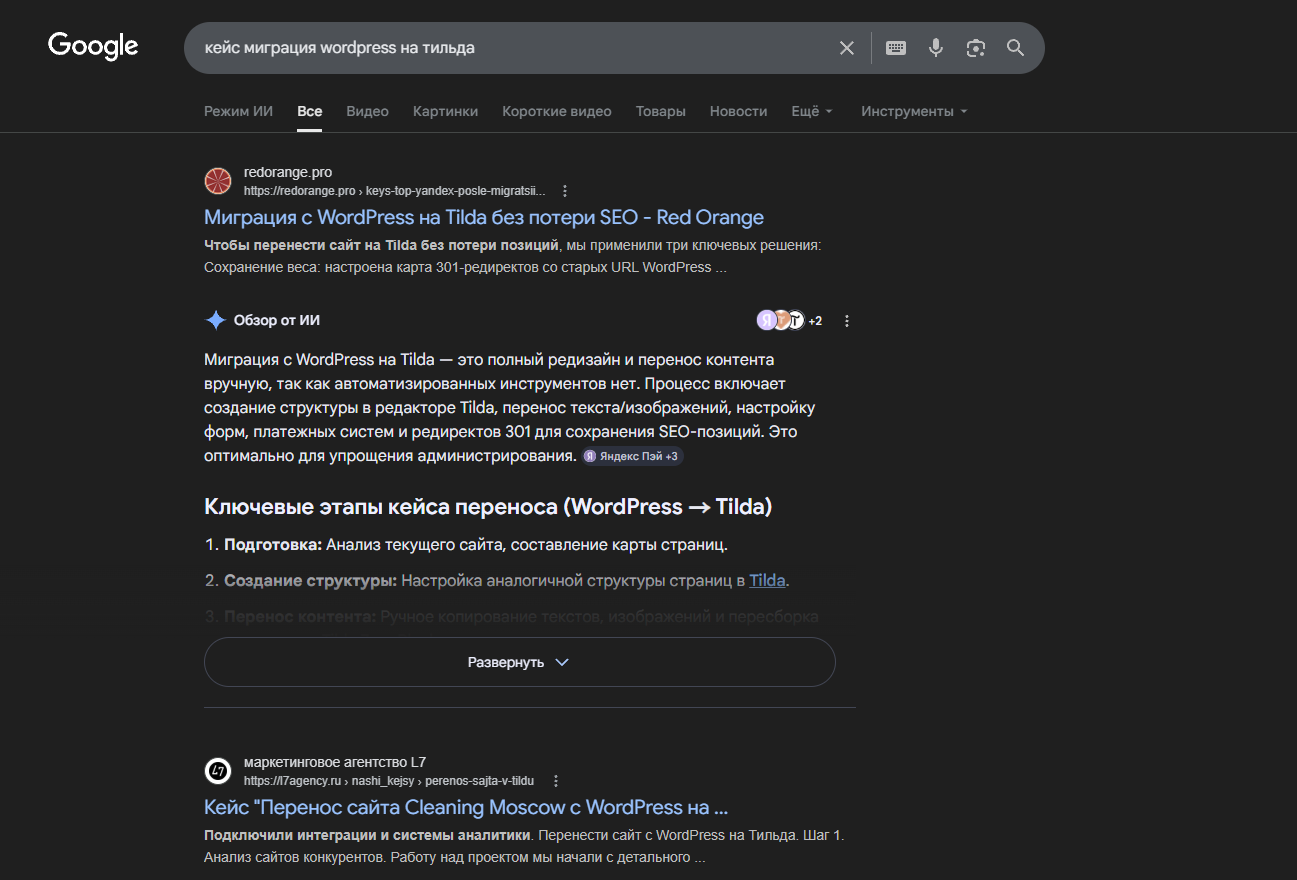
Task: Expand AI overview with Развернуть button
Action: 519,662
